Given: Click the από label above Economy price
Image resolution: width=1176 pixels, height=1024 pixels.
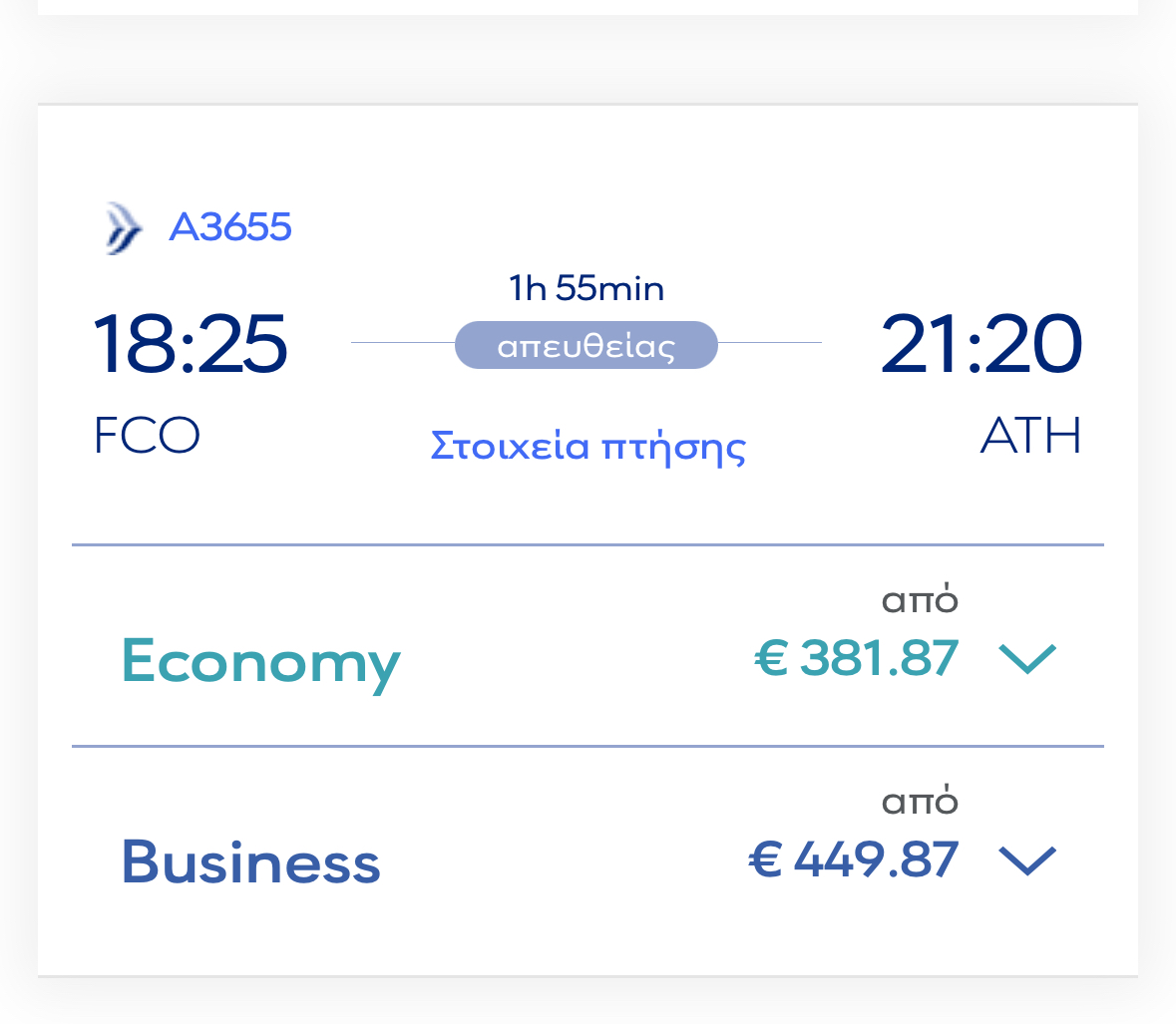Looking at the screenshot, I should [921, 599].
